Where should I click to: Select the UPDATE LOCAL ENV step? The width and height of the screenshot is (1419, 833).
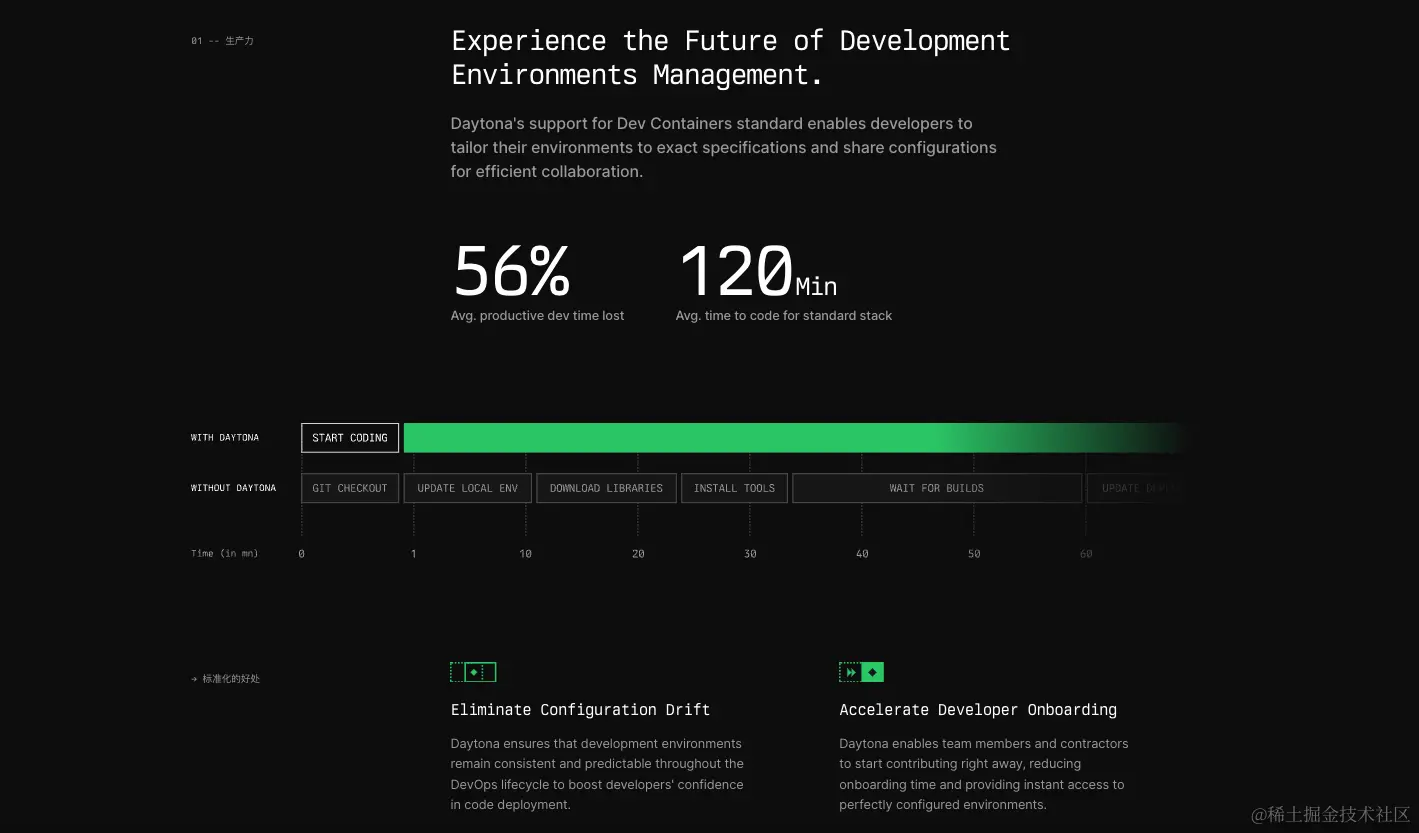[467, 488]
